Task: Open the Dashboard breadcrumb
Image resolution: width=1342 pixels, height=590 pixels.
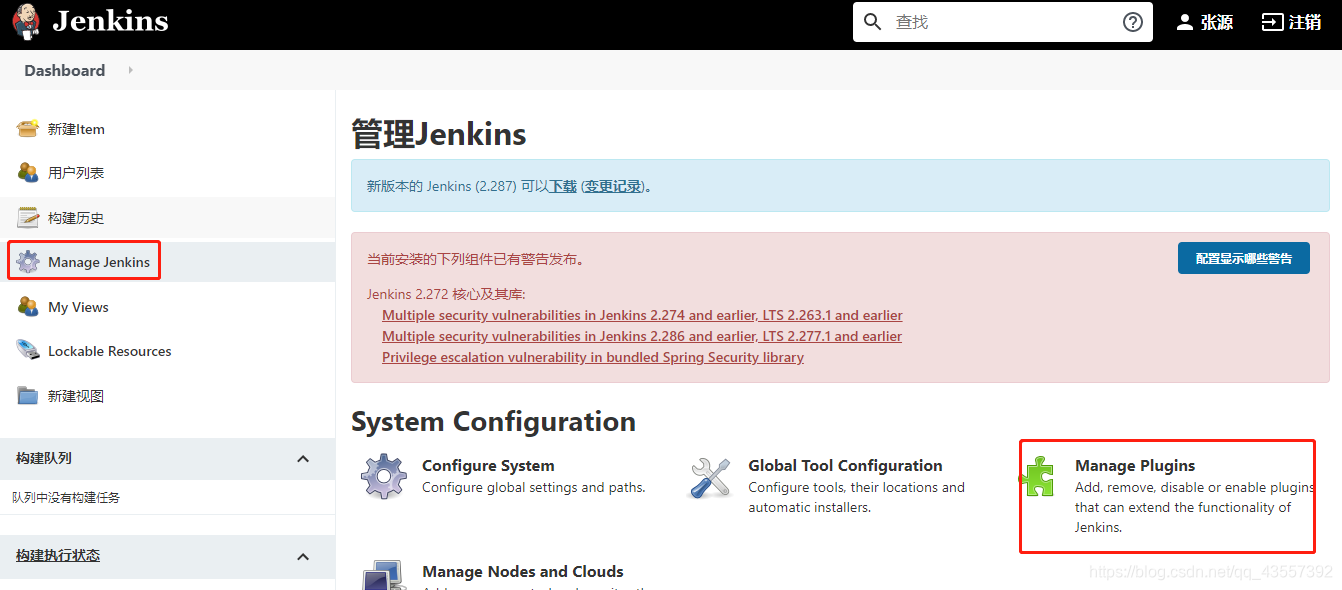Action: (65, 70)
